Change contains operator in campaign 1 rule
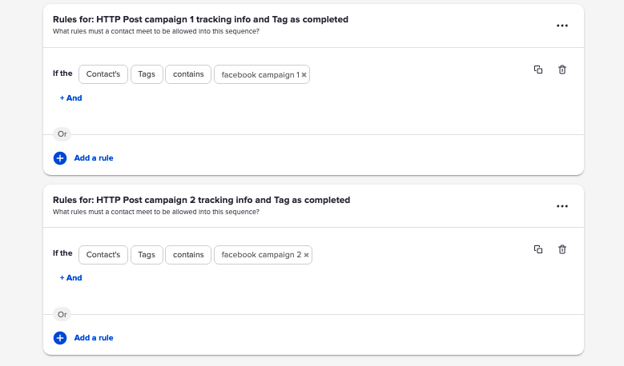 click(x=188, y=74)
